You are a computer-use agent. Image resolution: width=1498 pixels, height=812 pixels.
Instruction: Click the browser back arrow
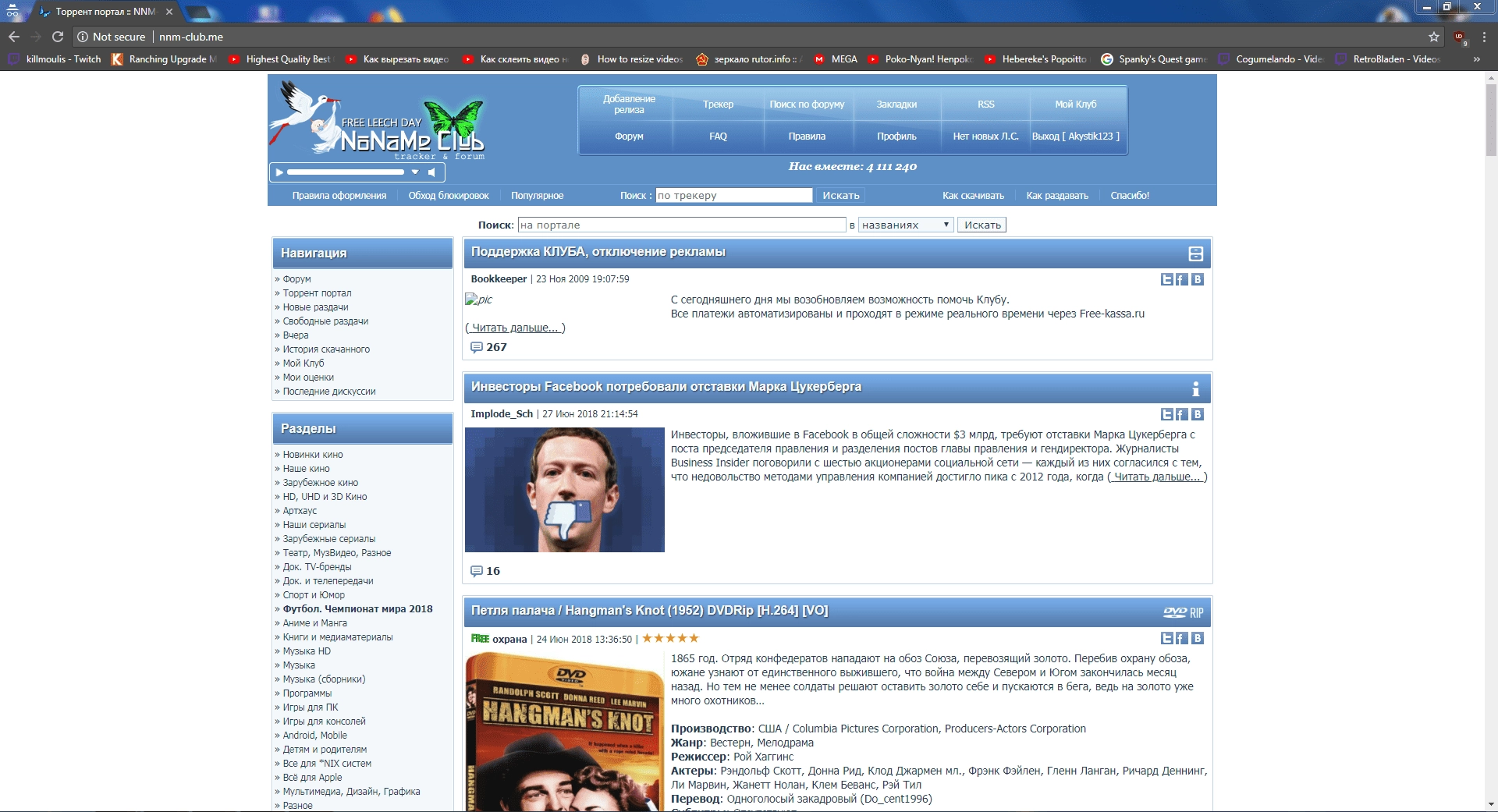(14, 37)
